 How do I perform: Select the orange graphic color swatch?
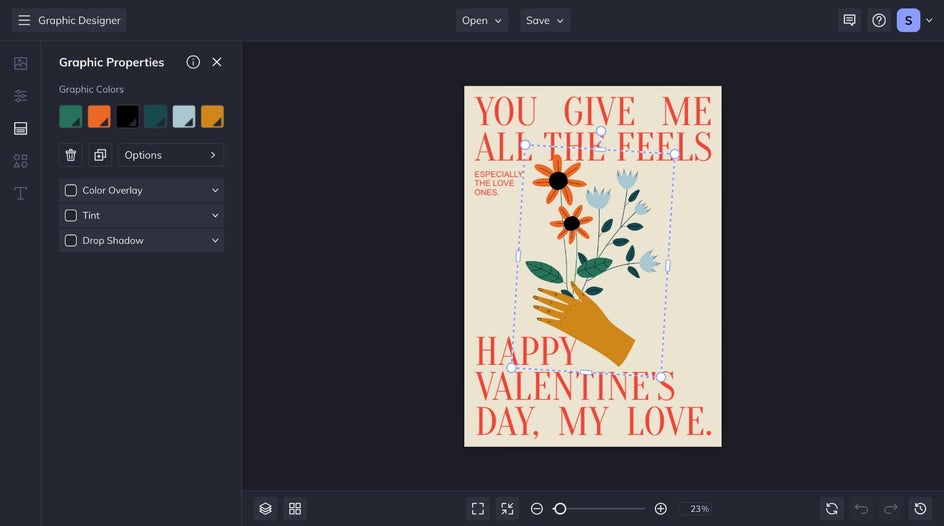click(x=99, y=117)
